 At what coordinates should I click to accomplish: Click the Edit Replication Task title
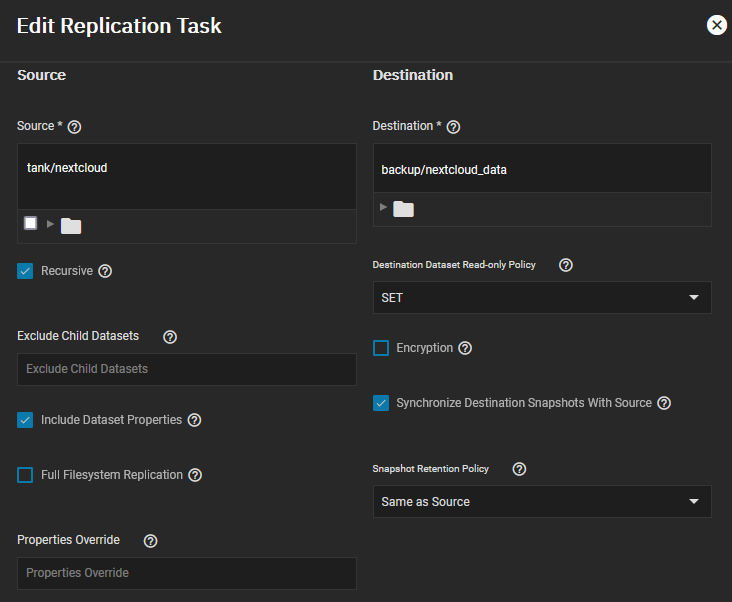tap(119, 26)
